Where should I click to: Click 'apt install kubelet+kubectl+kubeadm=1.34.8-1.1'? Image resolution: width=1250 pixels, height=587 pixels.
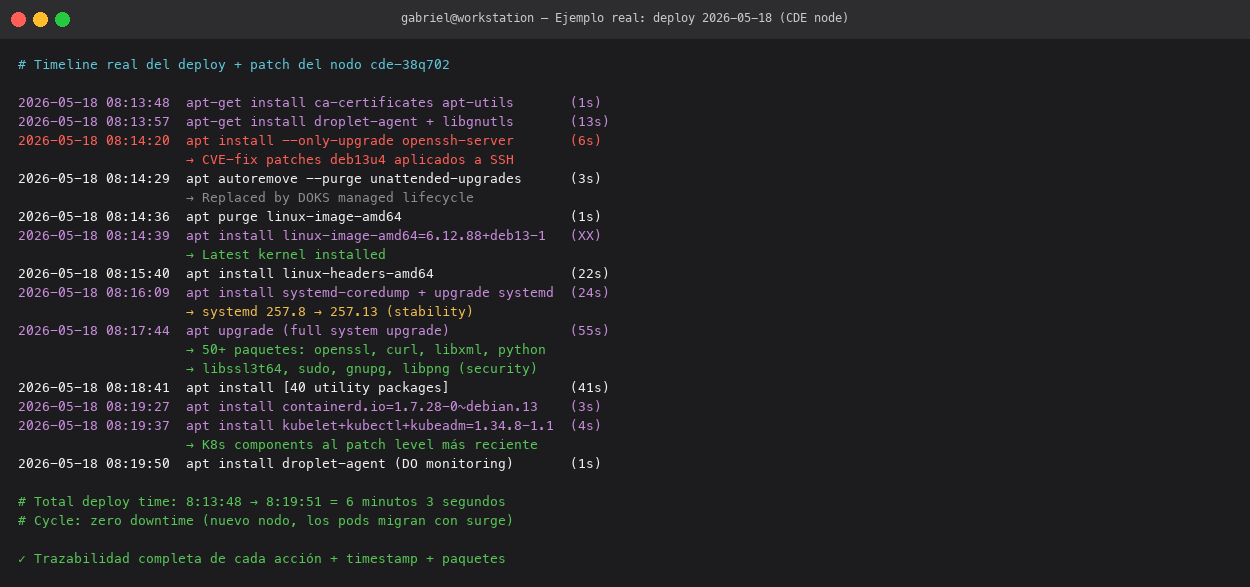(370, 426)
